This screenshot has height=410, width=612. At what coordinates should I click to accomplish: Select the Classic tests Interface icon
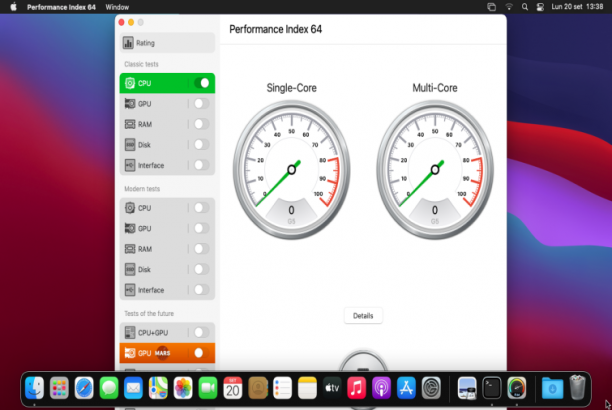130,165
